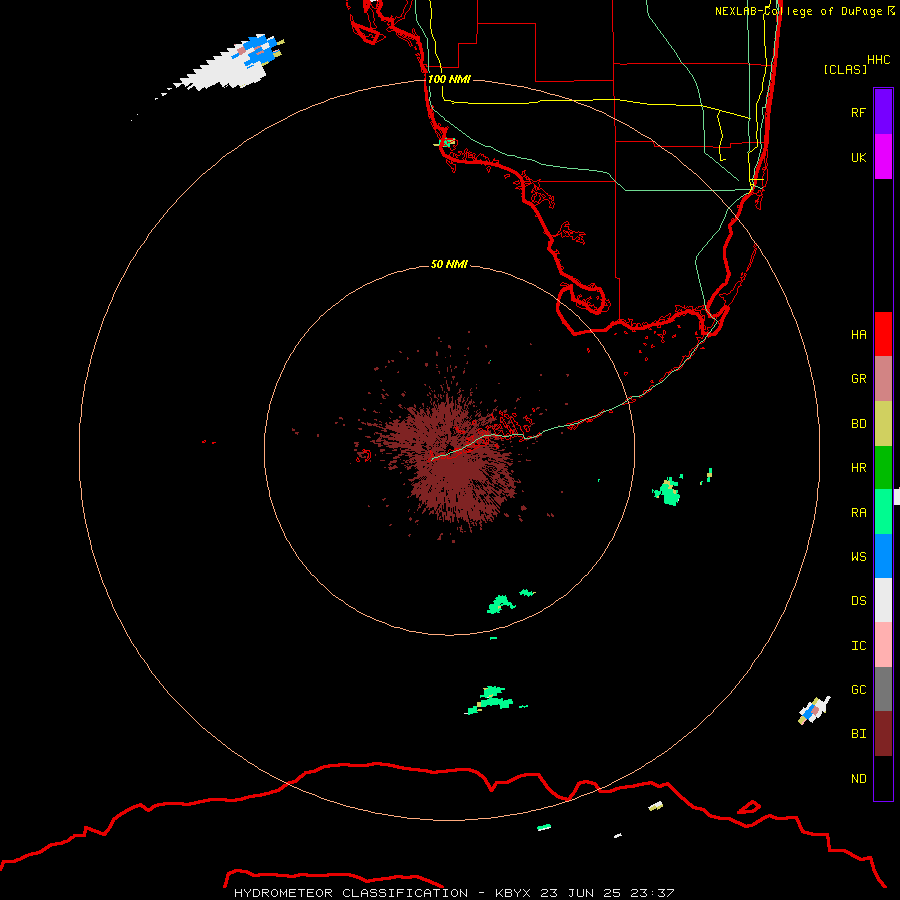
Task: Click the GR legend color swatch
Action: [883, 379]
